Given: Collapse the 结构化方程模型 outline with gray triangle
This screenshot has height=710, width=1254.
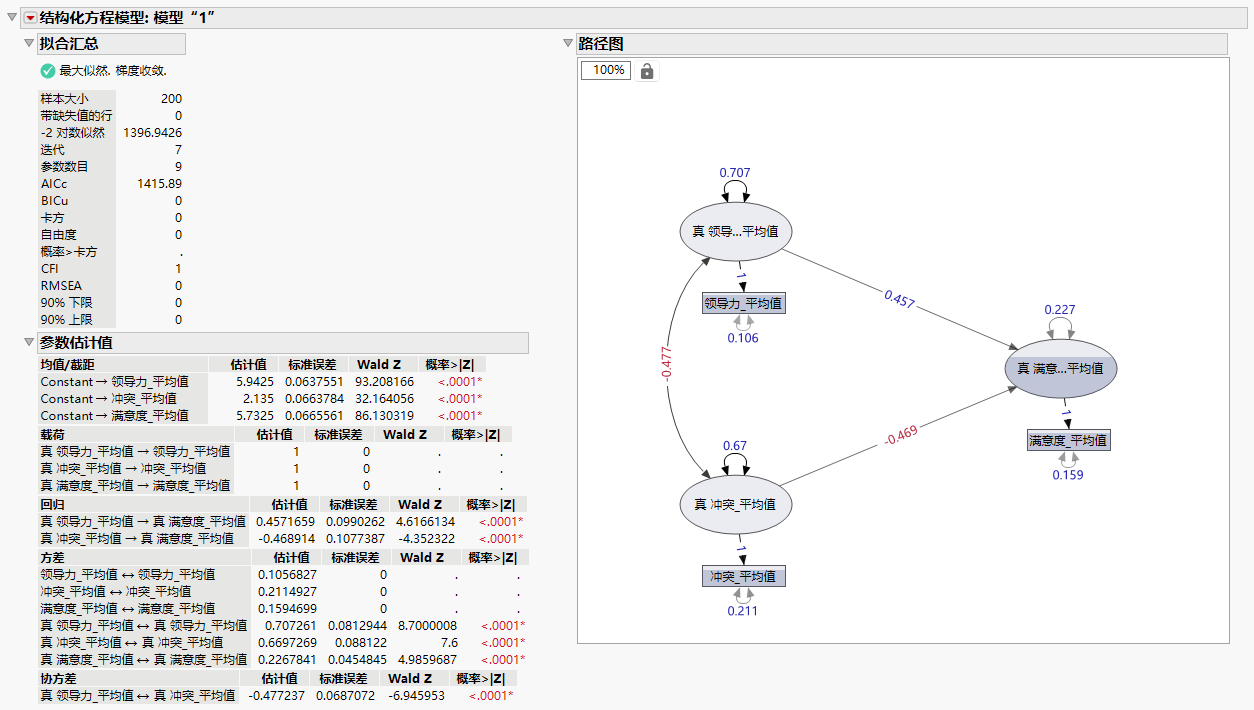Looking at the screenshot, I should coord(11,18).
